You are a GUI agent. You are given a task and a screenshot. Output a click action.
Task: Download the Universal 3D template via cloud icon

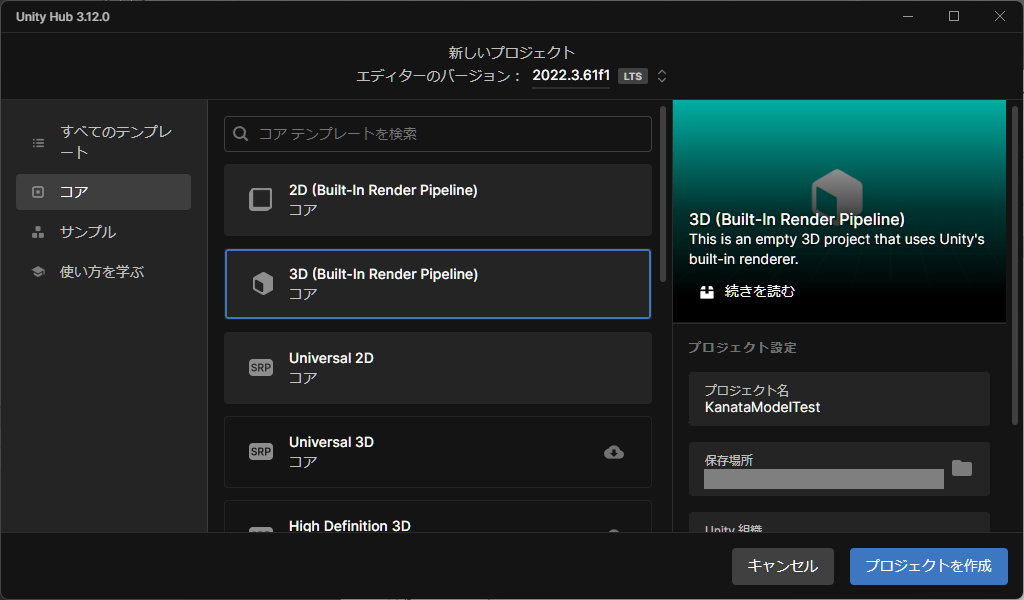click(614, 452)
